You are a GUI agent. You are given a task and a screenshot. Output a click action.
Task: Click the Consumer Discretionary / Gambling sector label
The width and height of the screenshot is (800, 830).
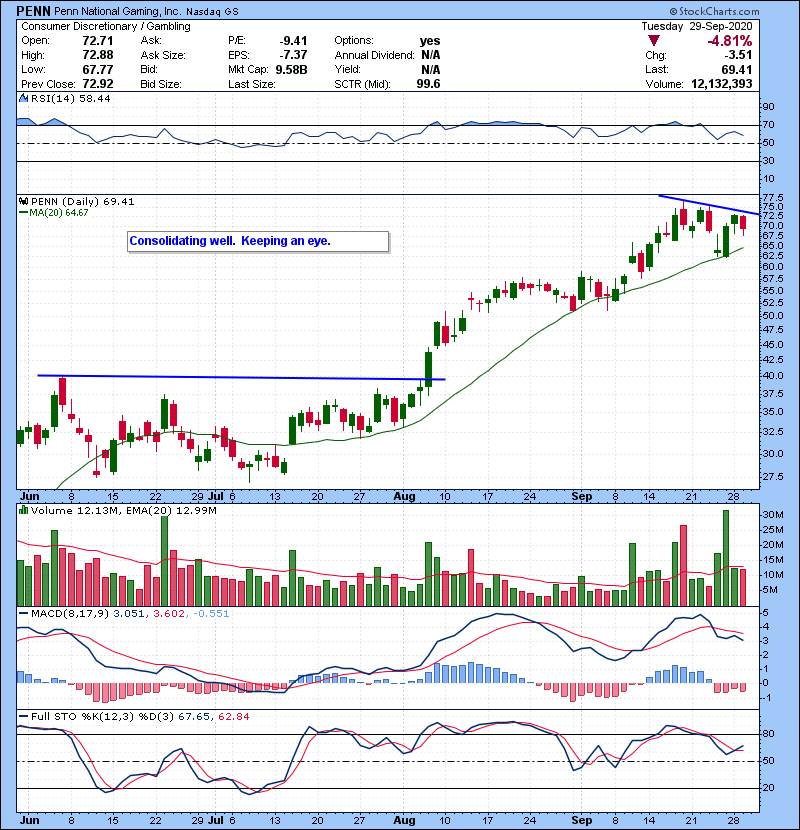point(106,26)
